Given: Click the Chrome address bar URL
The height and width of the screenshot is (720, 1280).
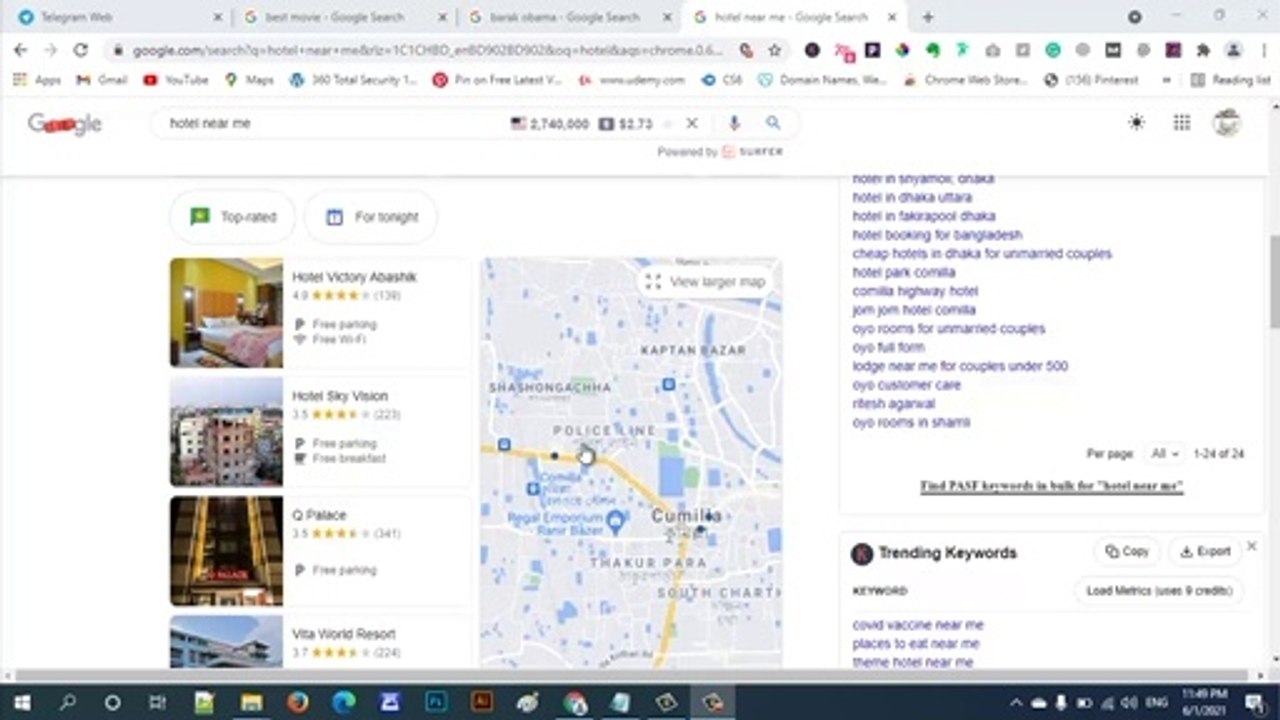Looking at the screenshot, I should pos(427,50).
